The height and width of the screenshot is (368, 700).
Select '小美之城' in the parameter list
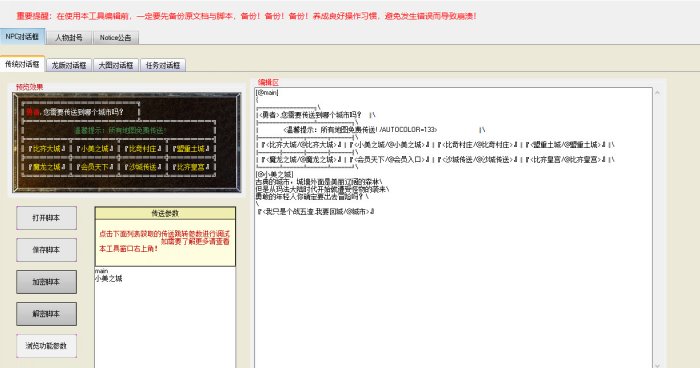(108, 279)
